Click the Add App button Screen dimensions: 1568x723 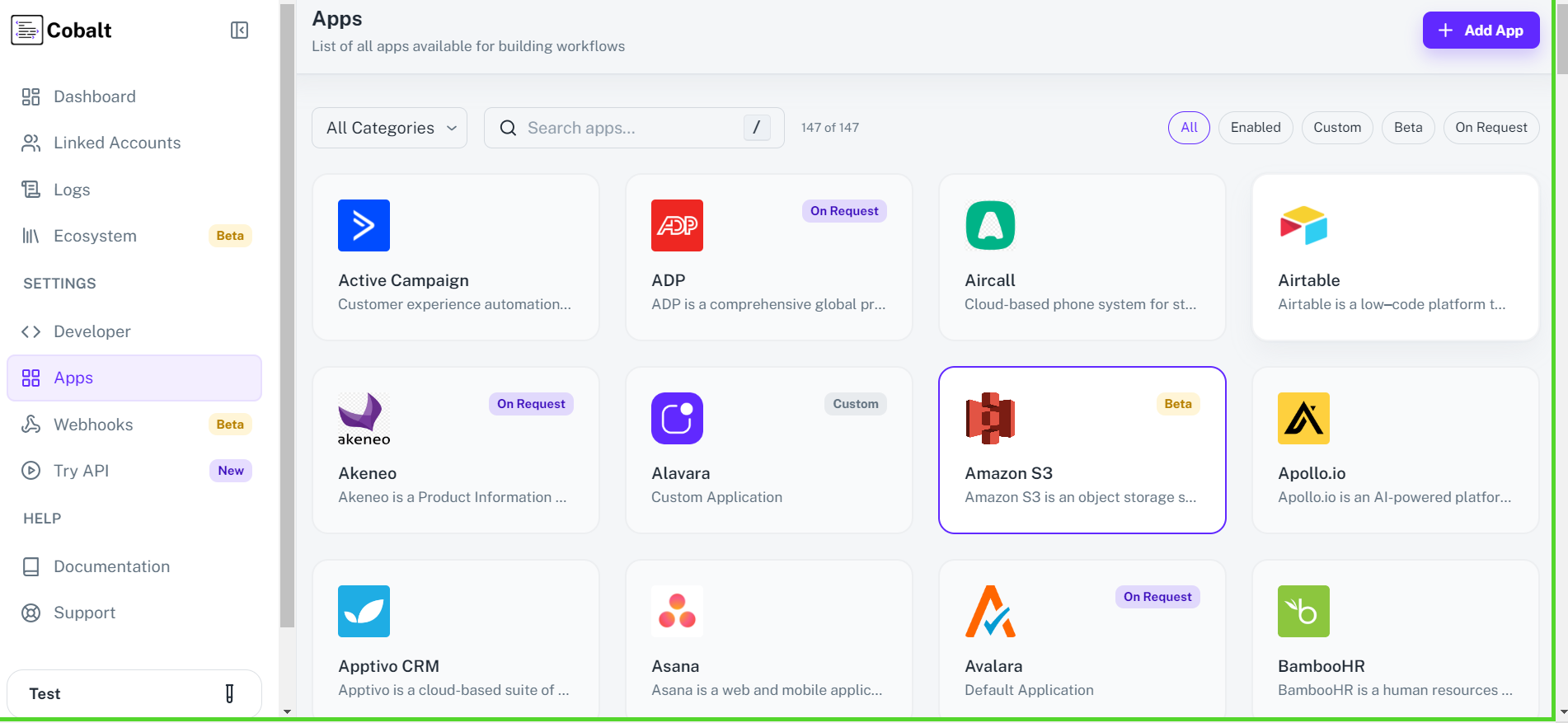pyautogui.click(x=1481, y=31)
